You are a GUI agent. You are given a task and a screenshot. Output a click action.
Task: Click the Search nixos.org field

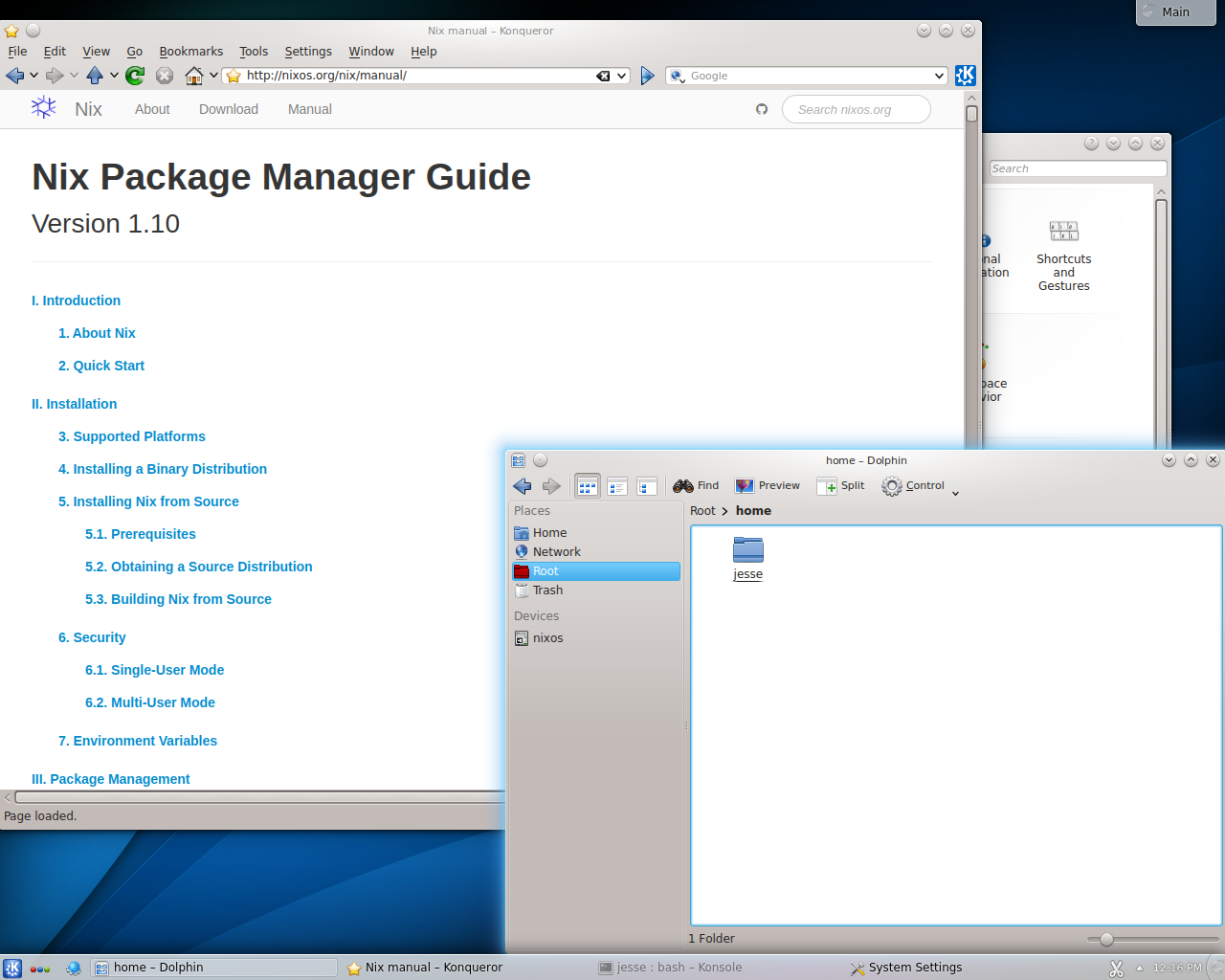point(856,109)
